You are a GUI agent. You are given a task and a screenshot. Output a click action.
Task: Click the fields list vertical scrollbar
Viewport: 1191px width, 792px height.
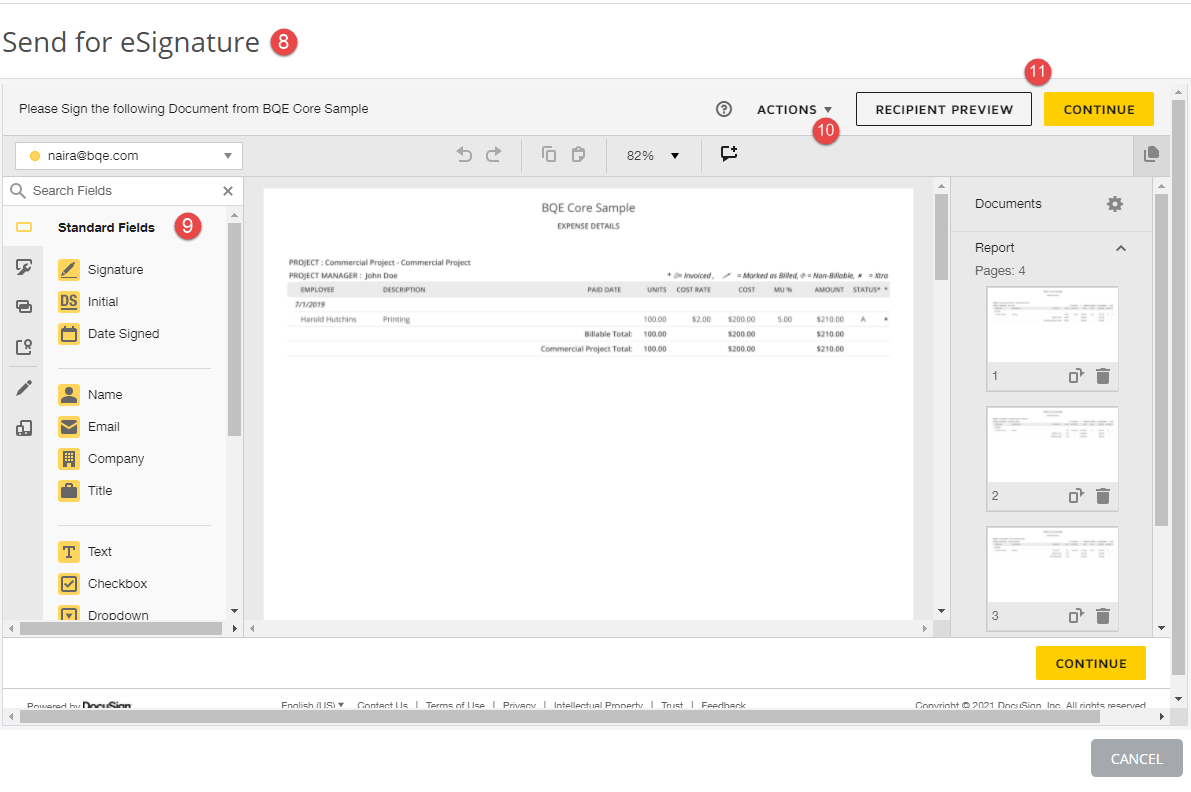[x=234, y=330]
